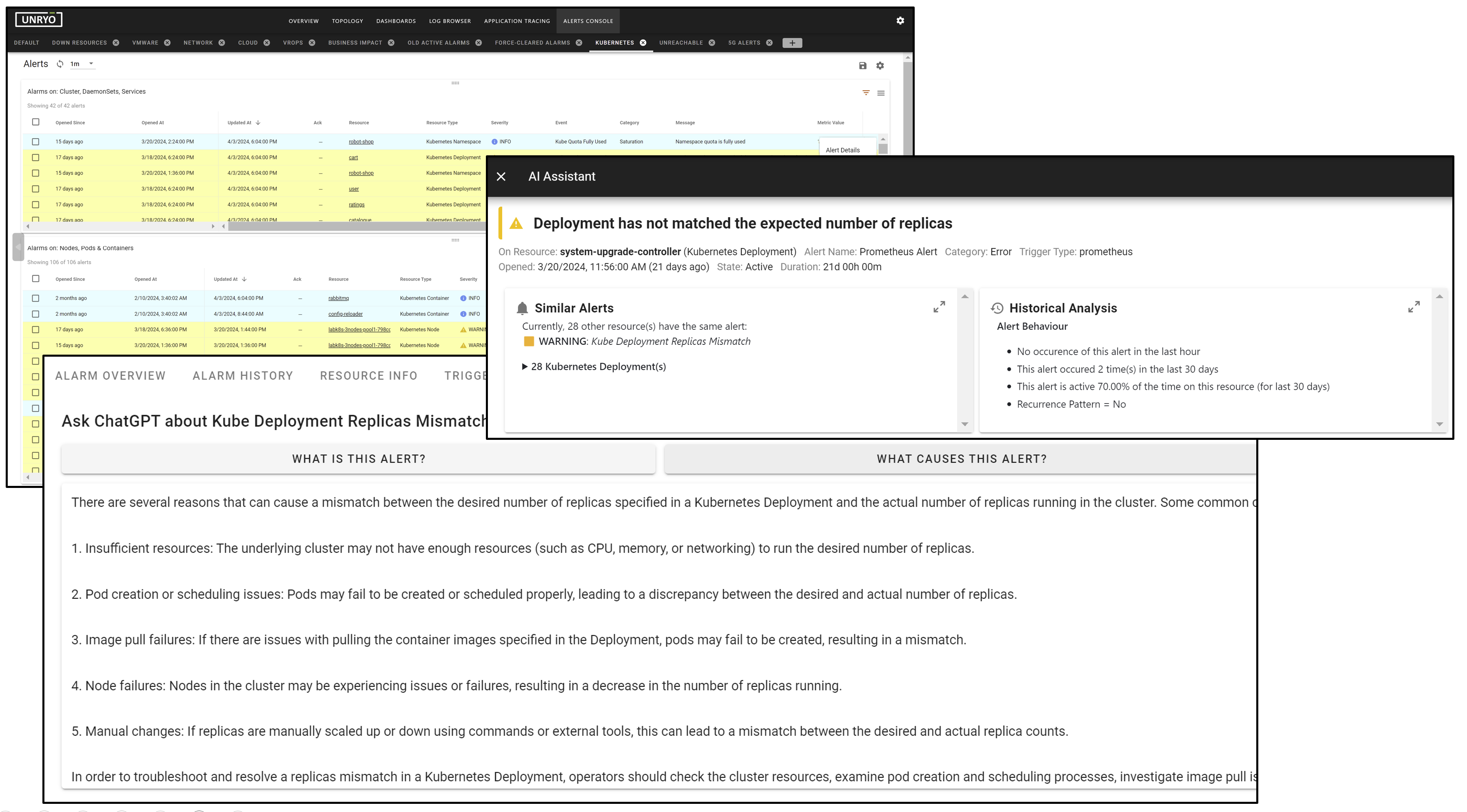Sort by the Updated At arrow in the Cluster panel
Viewport: 1467px width, 812px height.
[258, 122]
